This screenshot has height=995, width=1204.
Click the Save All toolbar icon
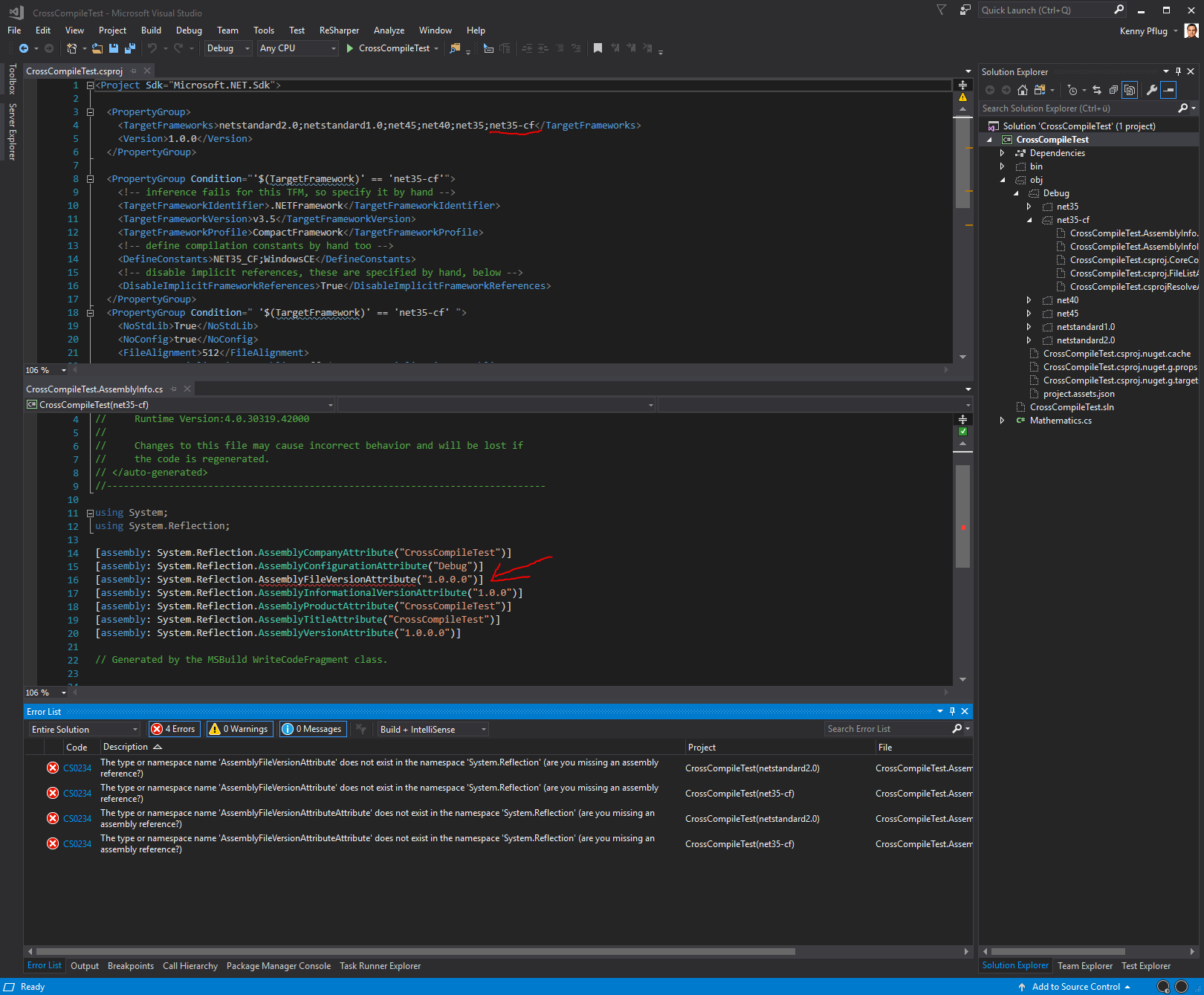(x=130, y=48)
